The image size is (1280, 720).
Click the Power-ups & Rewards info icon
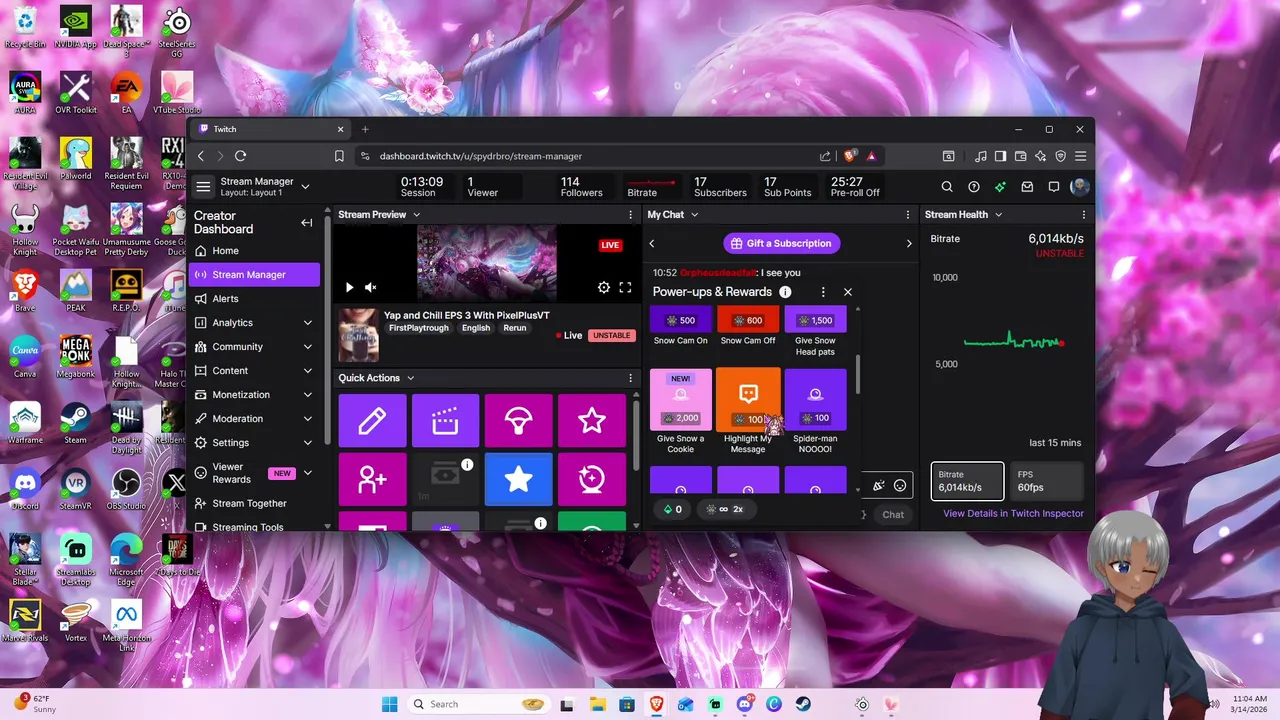click(785, 292)
